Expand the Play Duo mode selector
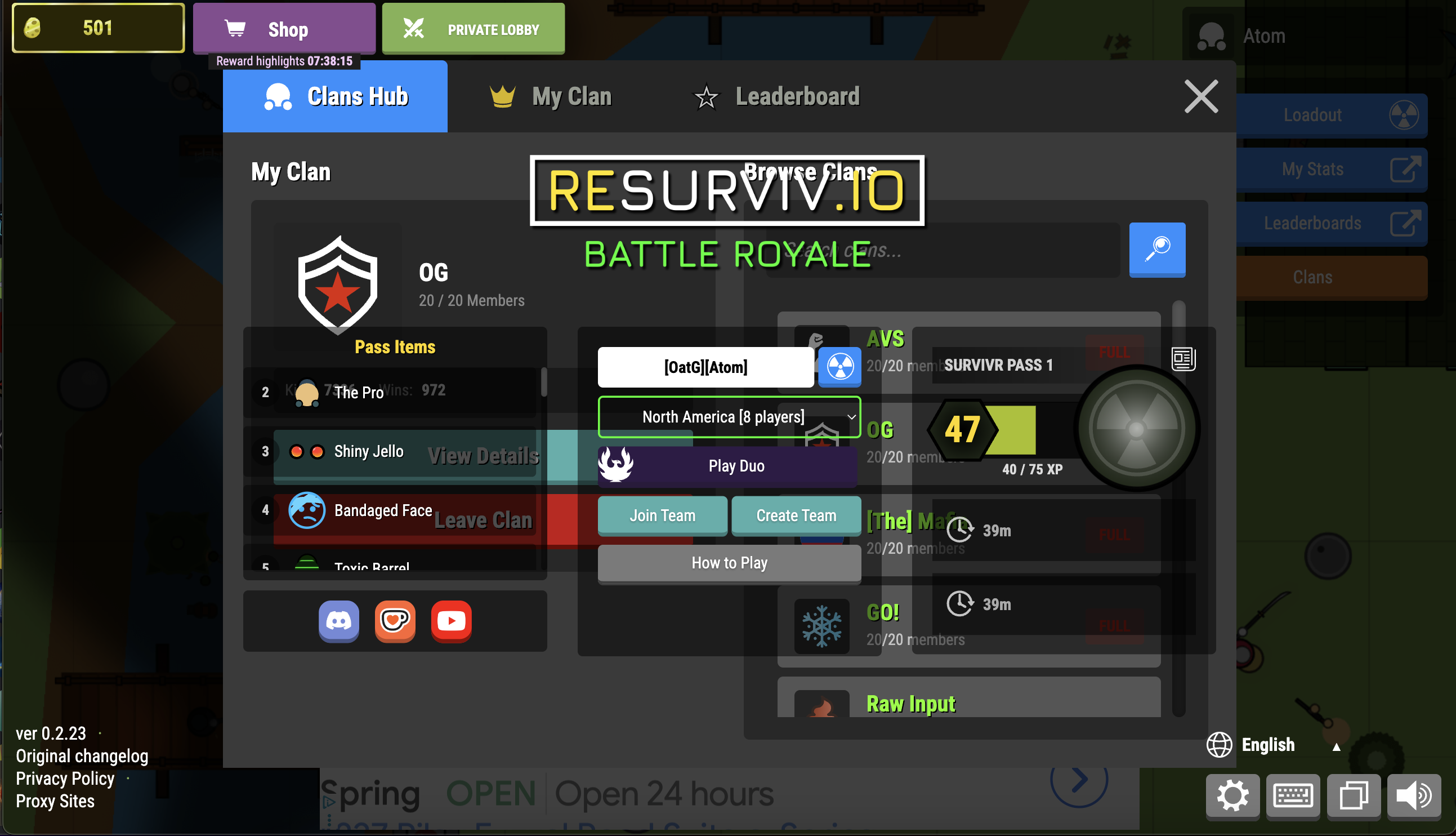The image size is (1456, 836). click(x=727, y=466)
